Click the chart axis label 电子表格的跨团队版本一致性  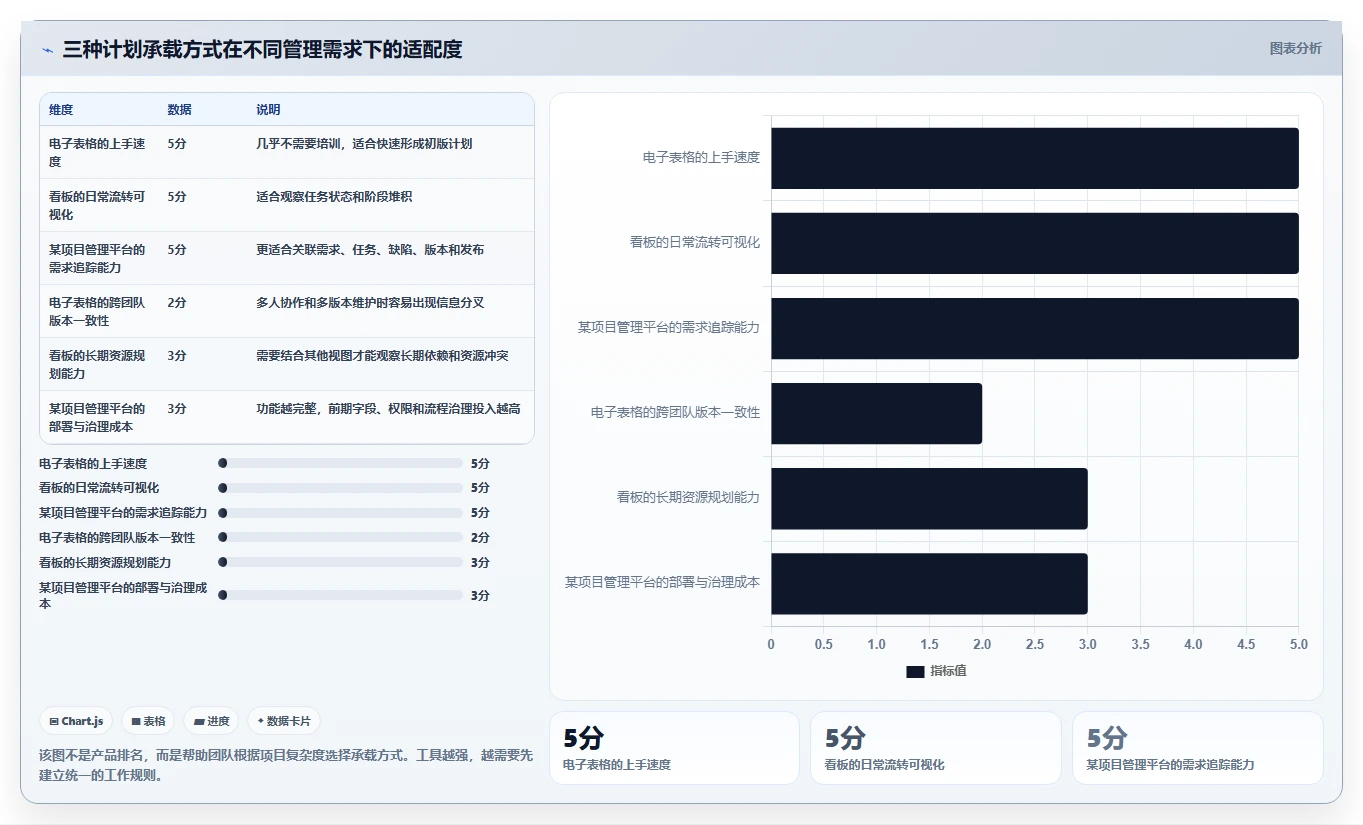[x=675, y=412]
